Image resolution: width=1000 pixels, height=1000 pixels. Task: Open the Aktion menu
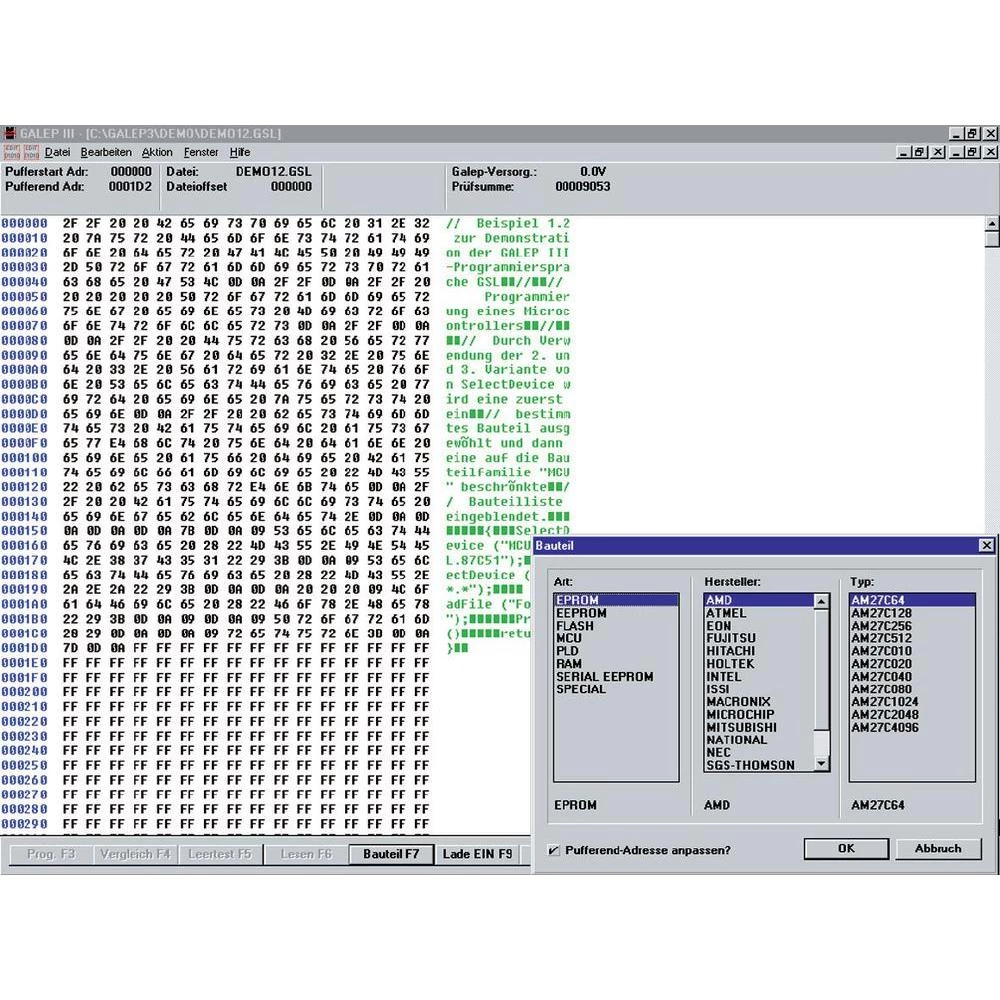pos(157,153)
